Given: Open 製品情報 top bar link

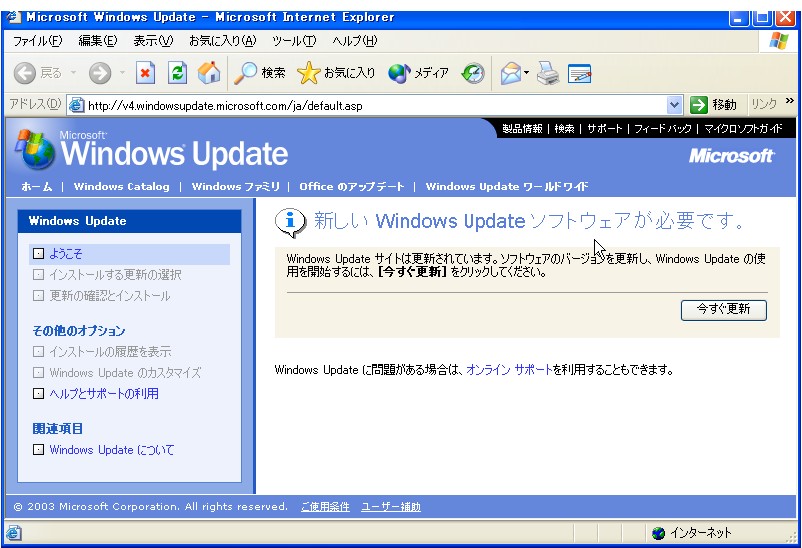Looking at the screenshot, I should click(522, 129).
